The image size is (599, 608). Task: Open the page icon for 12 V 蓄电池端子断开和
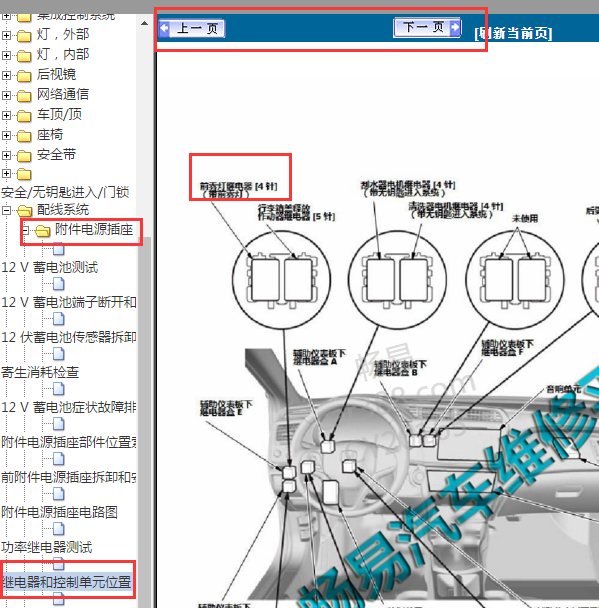59,284
